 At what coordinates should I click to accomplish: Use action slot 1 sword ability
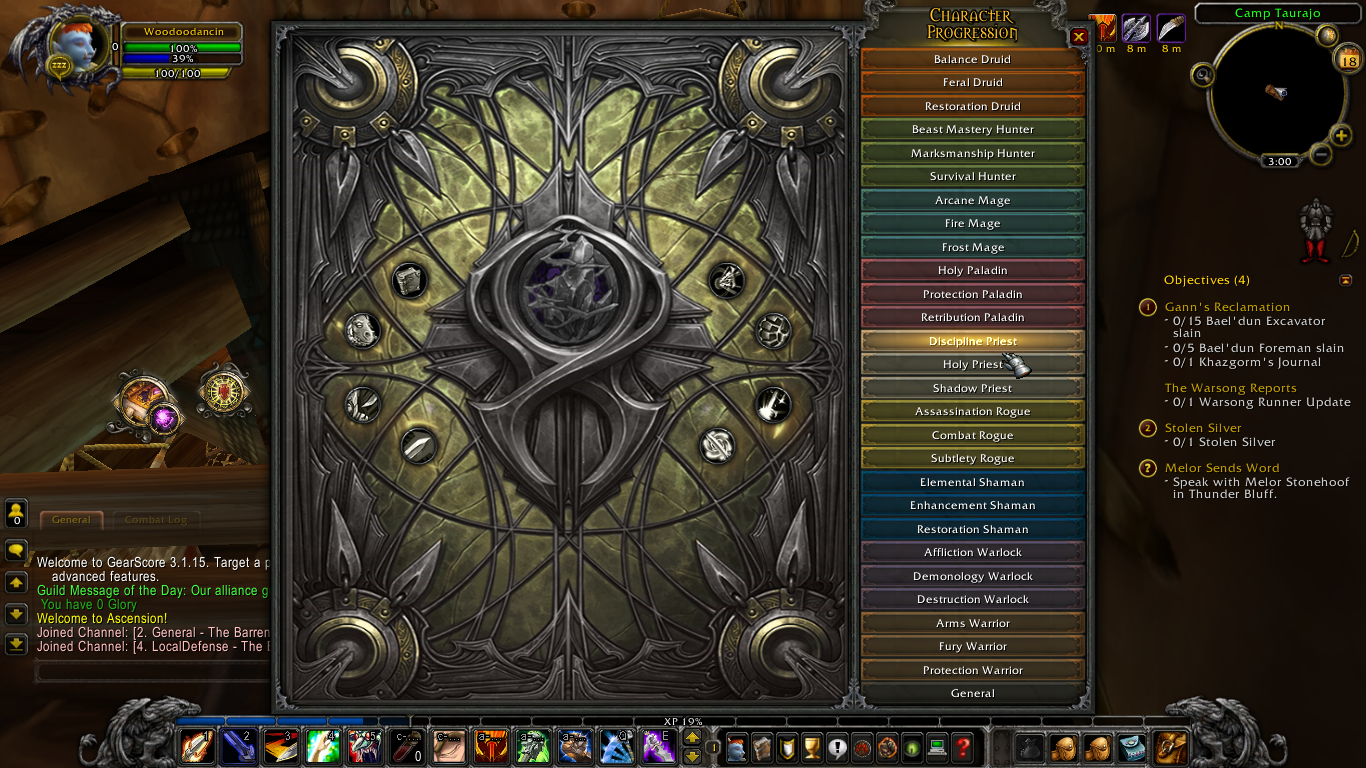pyautogui.click(x=197, y=747)
